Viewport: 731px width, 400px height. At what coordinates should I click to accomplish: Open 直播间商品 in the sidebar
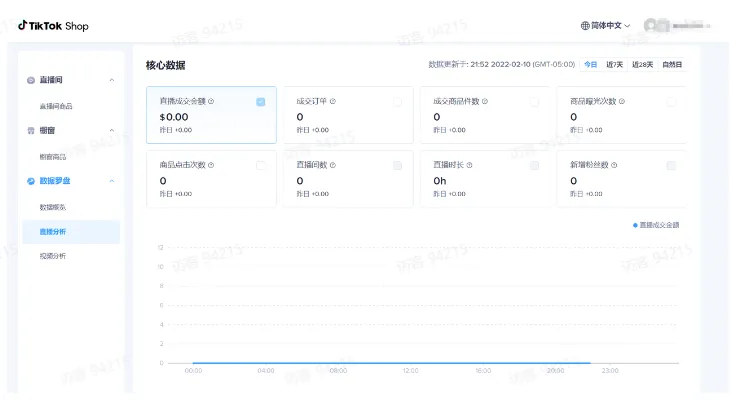point(56,106)
